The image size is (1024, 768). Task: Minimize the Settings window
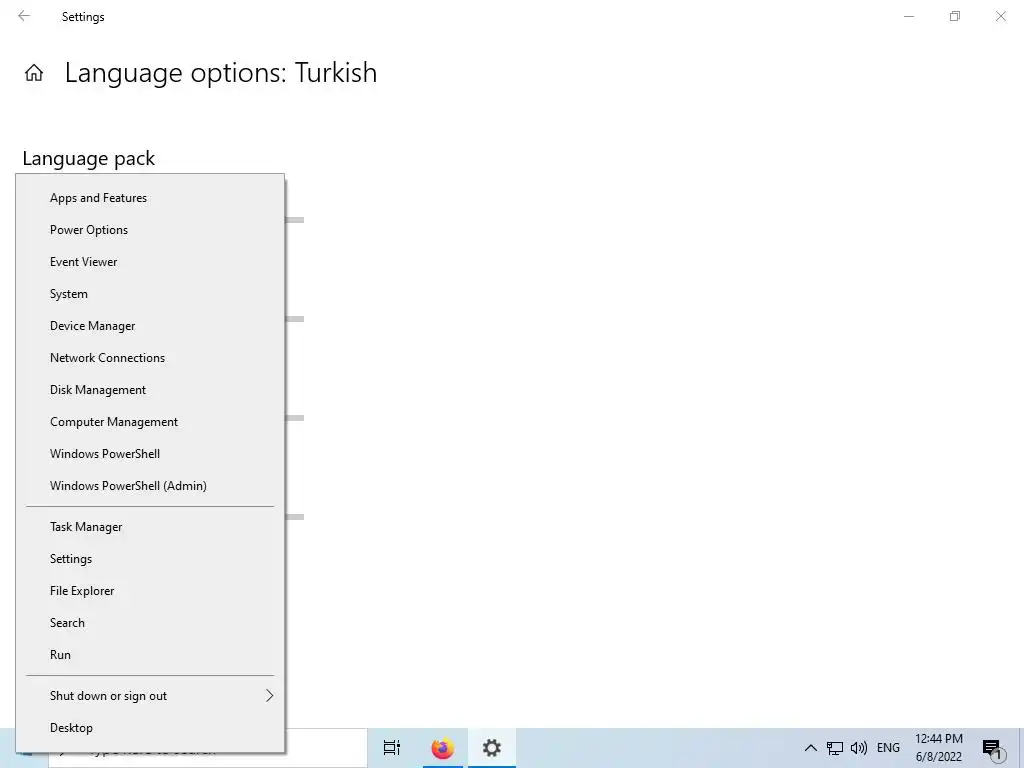909,16
